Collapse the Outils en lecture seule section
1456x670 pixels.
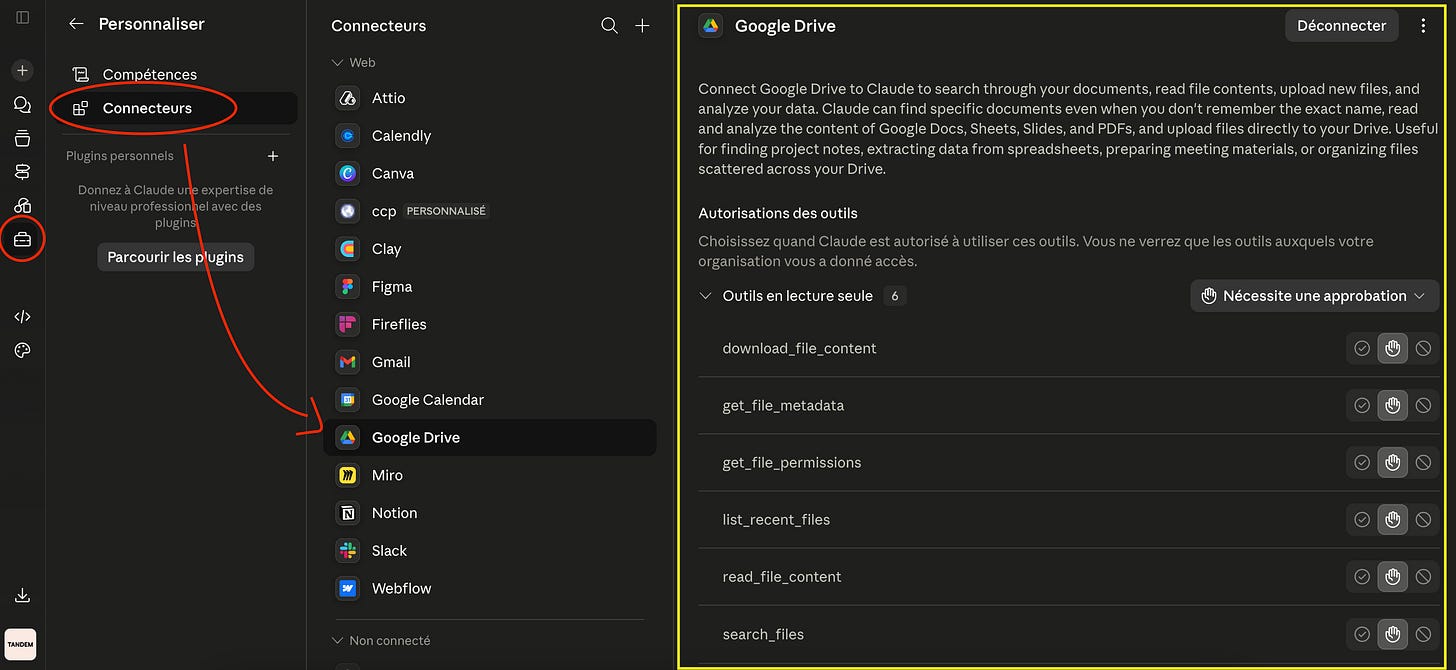click(x=705, y=296)
